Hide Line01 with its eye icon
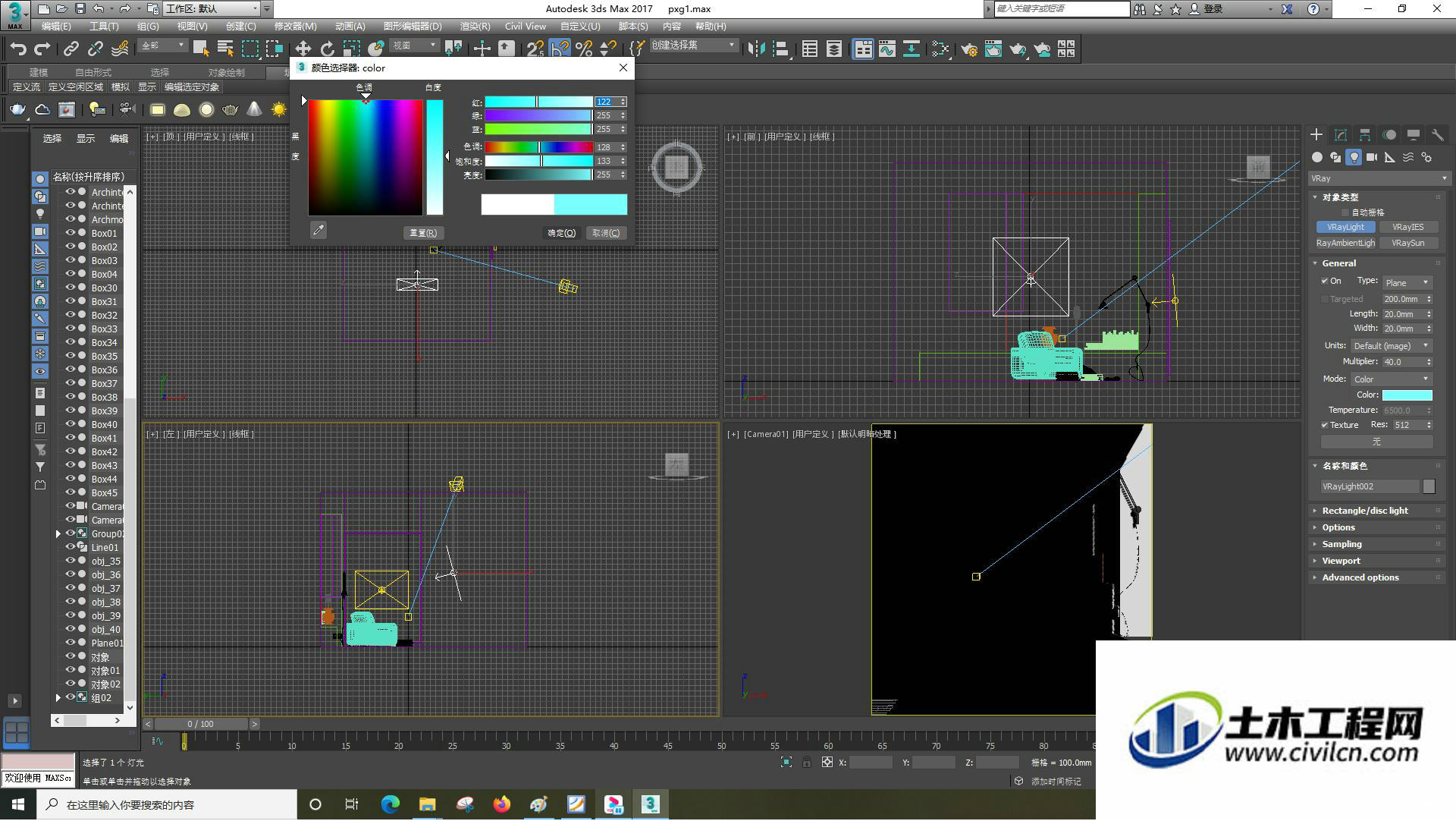 (70, 547)
